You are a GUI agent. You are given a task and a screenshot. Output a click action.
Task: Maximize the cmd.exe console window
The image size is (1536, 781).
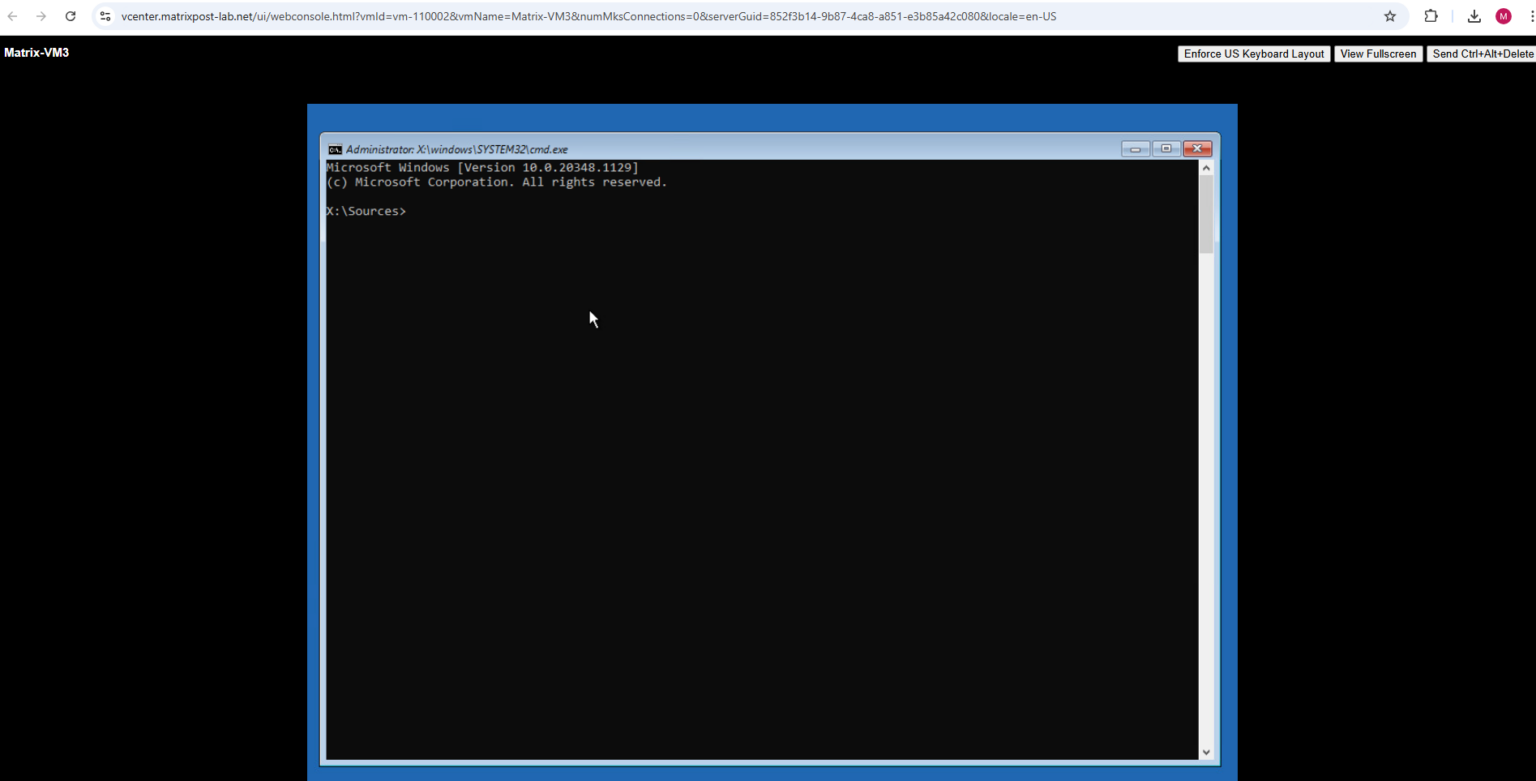[x=1166, y=148]
